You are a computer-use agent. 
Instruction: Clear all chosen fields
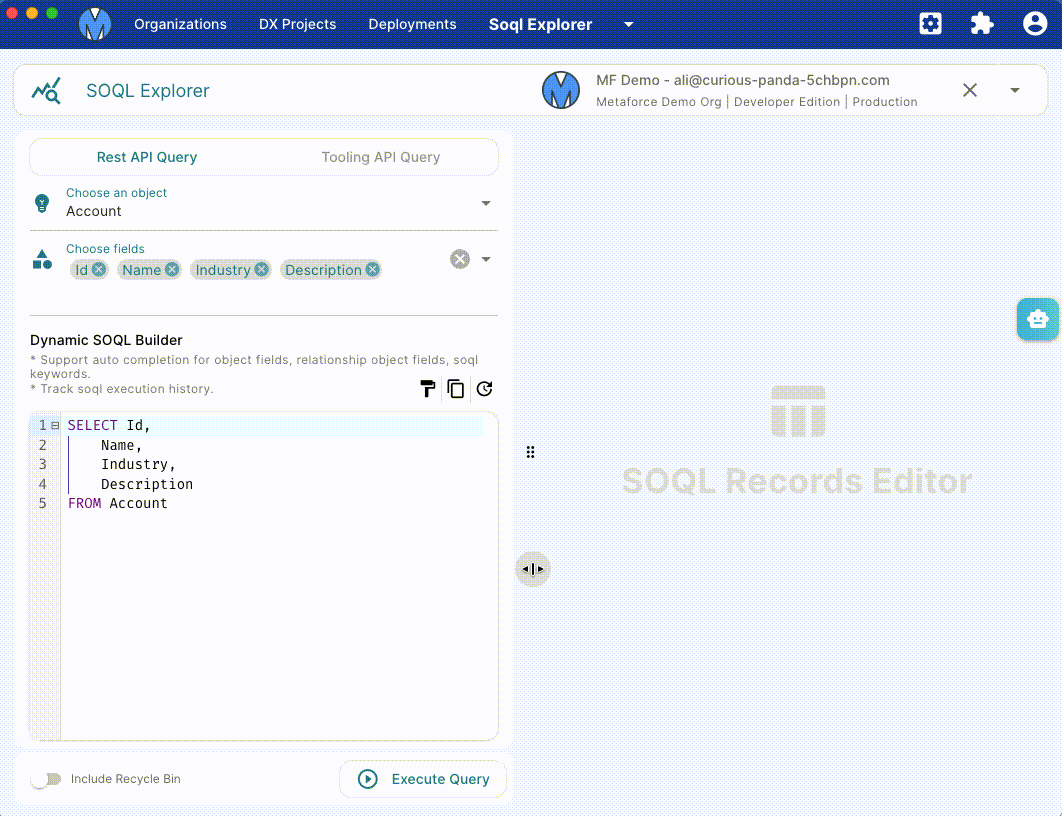point(460,259)
